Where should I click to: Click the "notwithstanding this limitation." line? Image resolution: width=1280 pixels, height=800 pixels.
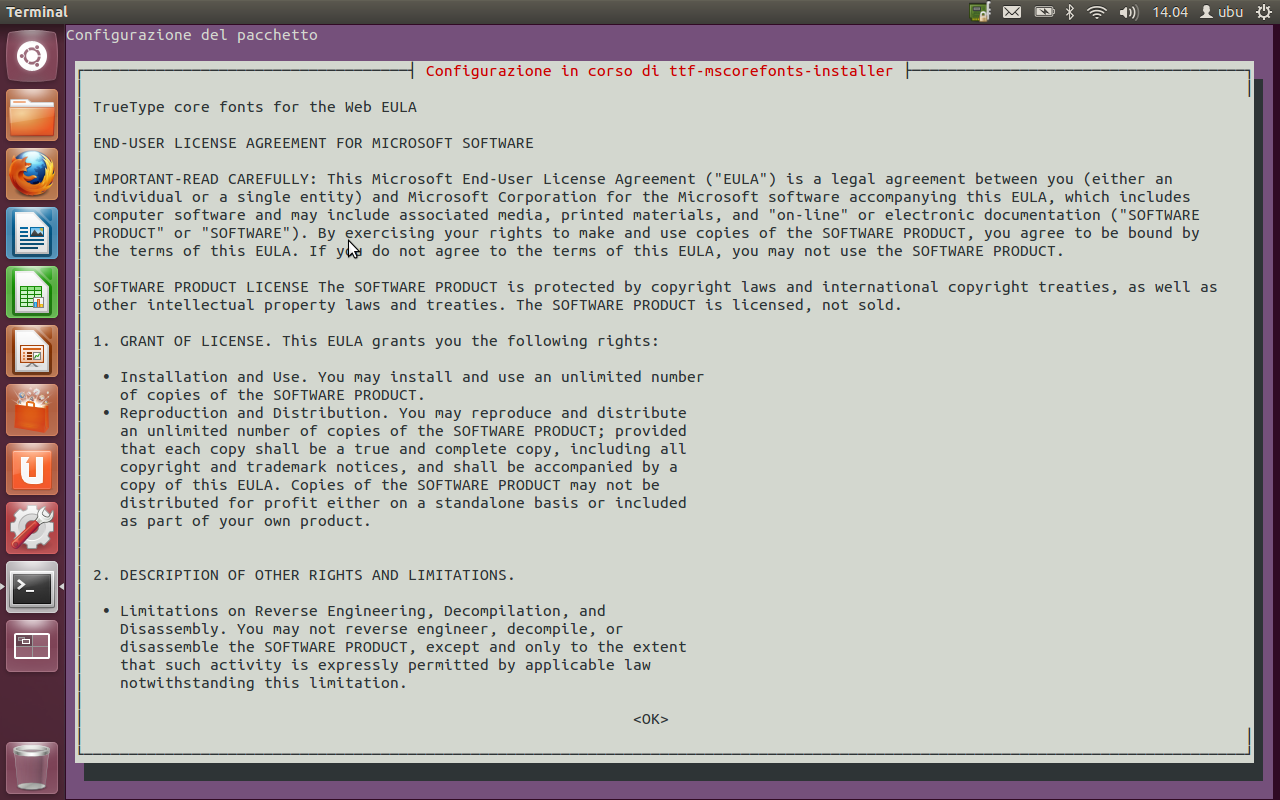click(x=264, y=683)
